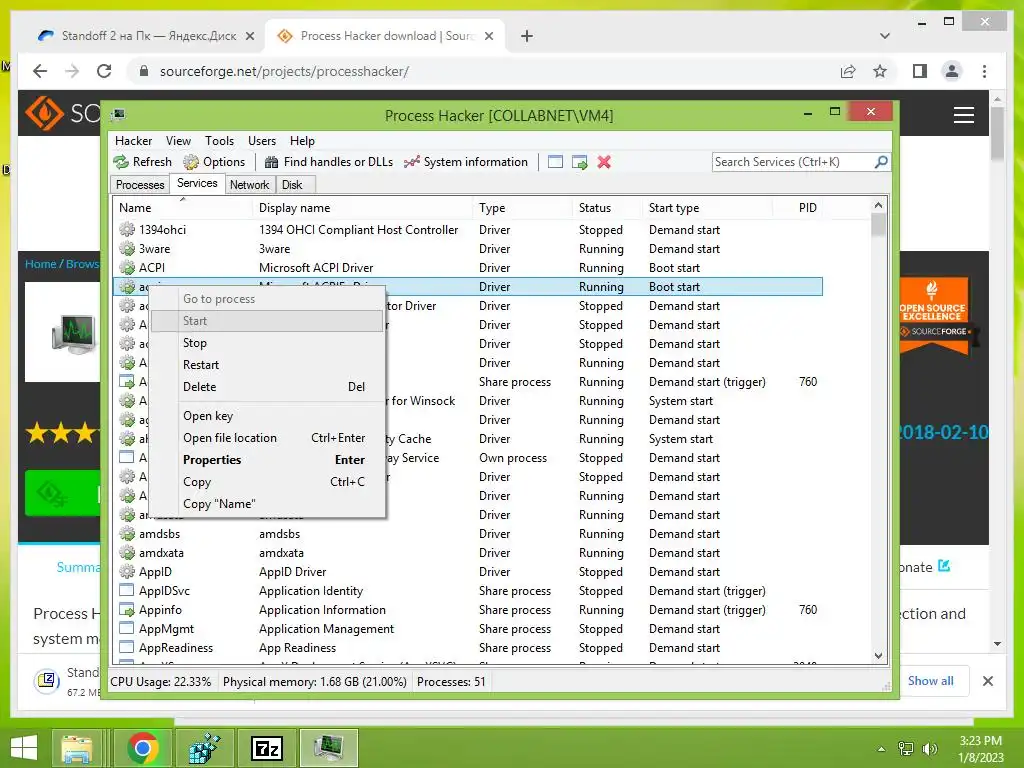
Task: Click Find handles or DLLs binoculars icon
Action: pyautogui.click(x=272, y=162)
